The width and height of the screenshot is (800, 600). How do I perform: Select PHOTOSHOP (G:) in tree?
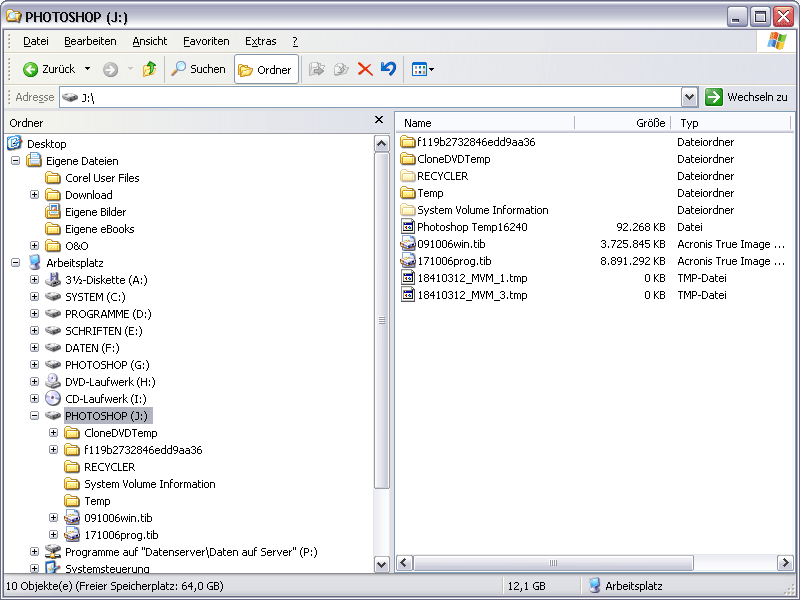pyautogui.click(x=107, y=365)
